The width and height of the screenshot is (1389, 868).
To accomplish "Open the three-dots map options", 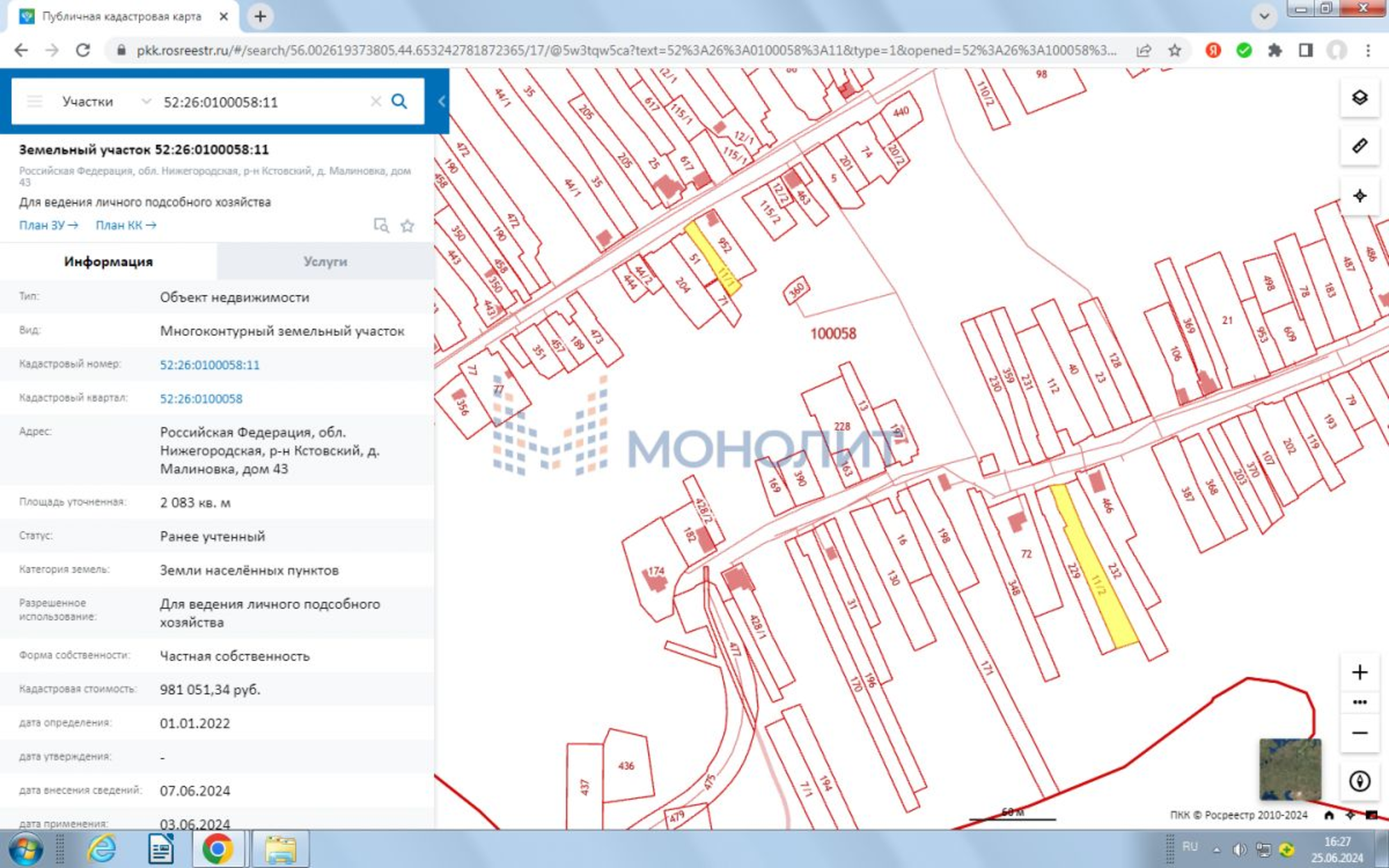I will click(1359, 703).
